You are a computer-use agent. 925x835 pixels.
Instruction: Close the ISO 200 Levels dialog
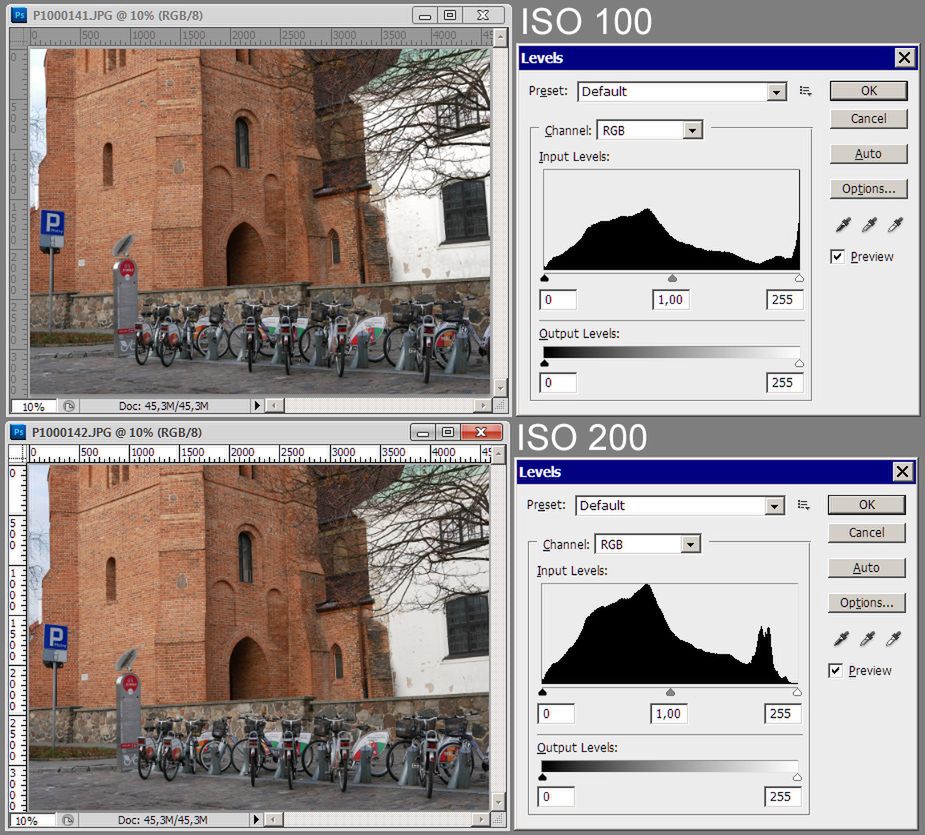pyautogui.click(x=903, y=471)
